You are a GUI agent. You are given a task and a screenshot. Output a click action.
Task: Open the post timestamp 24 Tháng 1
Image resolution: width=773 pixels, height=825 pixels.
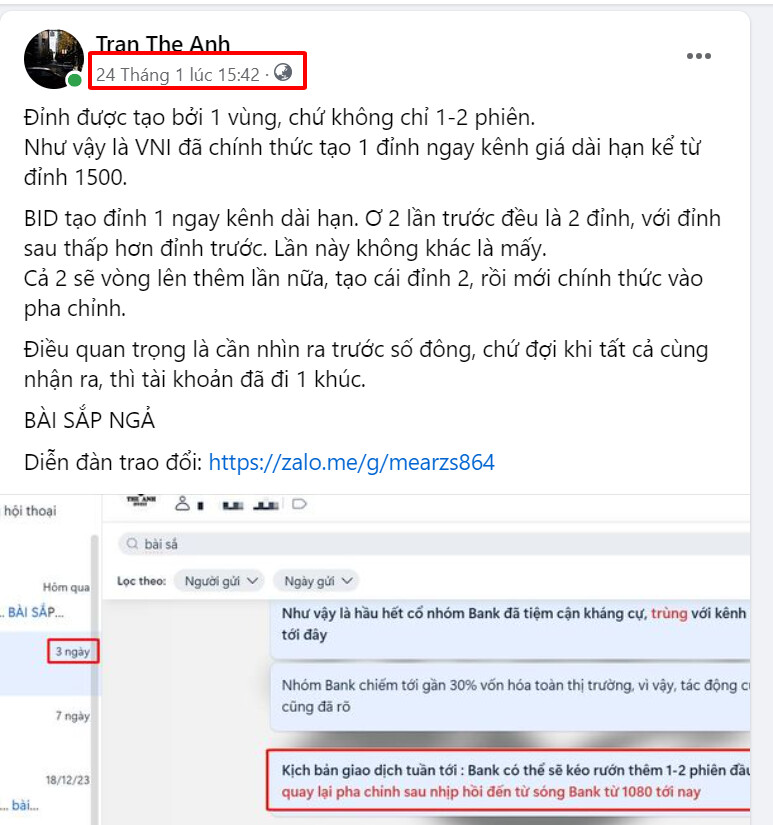[x=177, y=75]
